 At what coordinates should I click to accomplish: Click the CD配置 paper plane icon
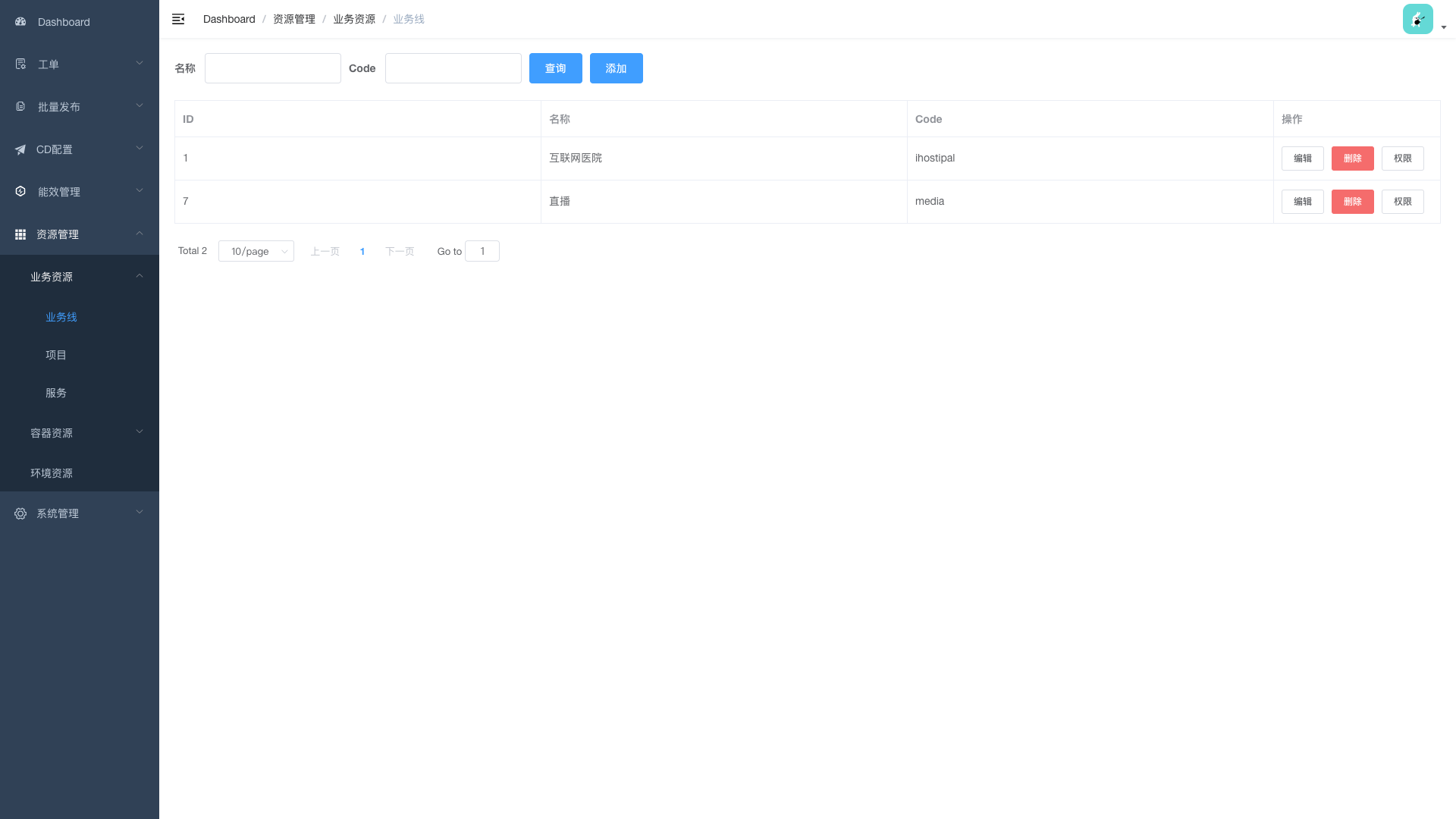pos(20,149)
